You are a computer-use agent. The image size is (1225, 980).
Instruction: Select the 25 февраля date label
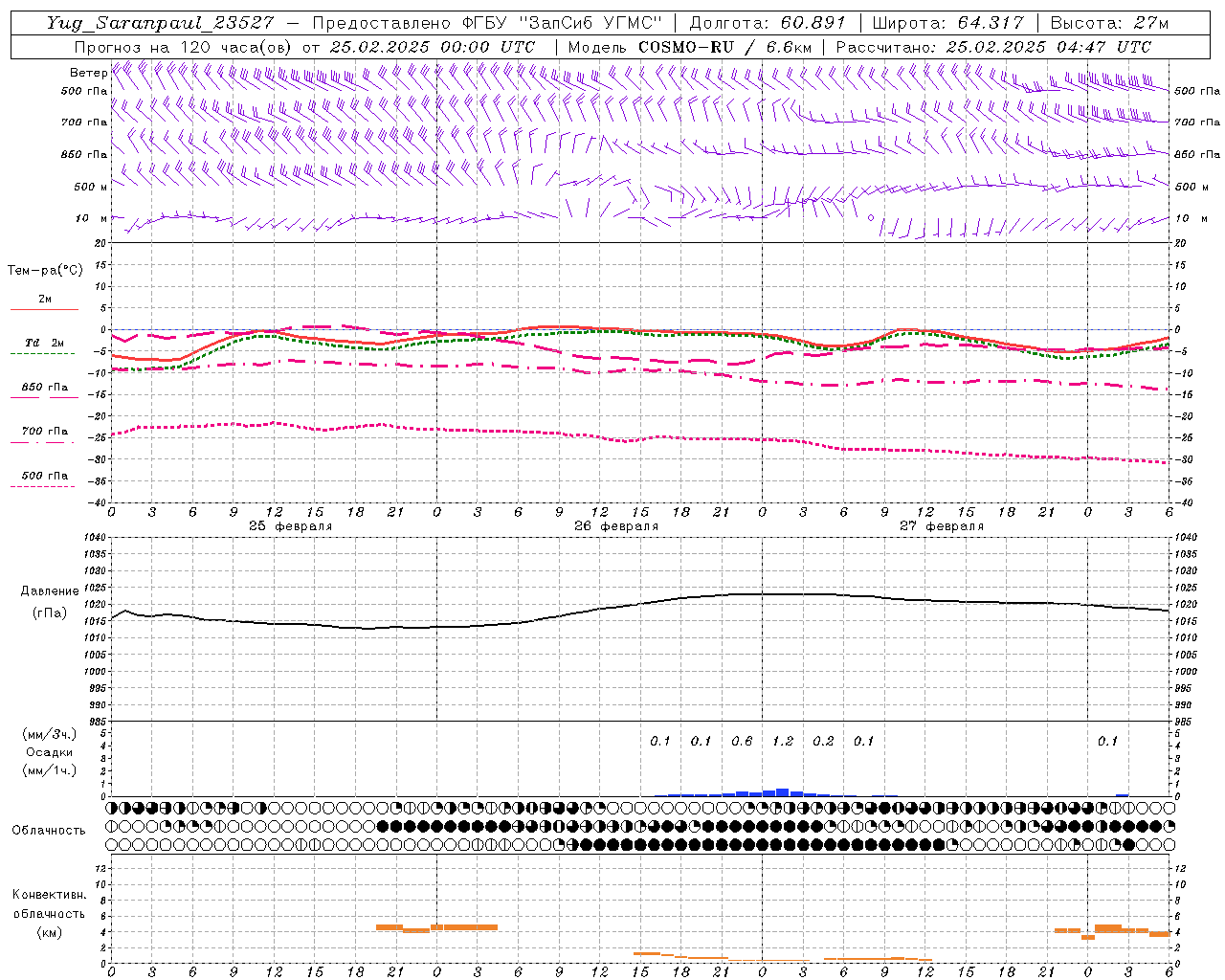pos(291,526)
